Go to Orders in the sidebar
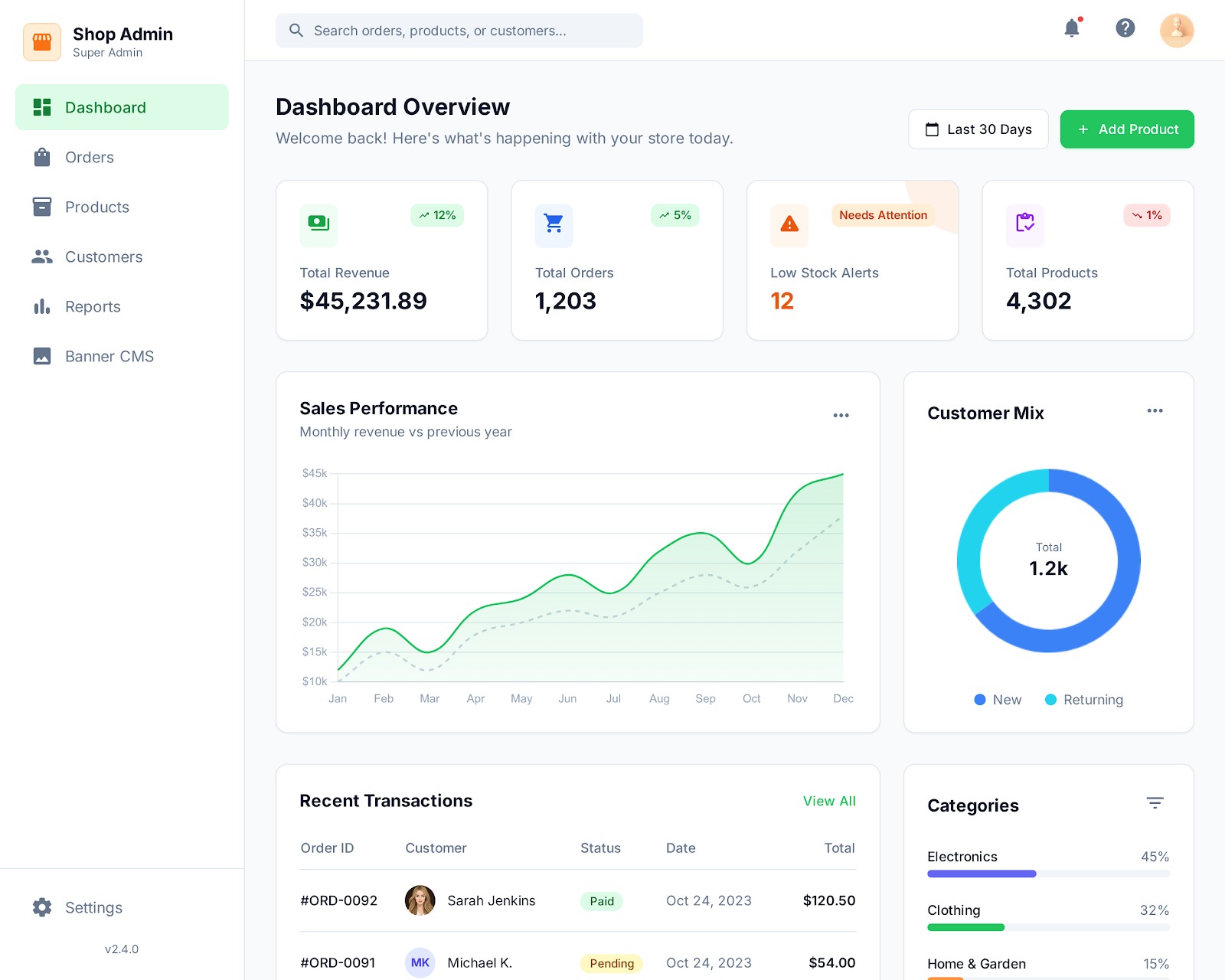1225x980 pixels. click(x=90, y=158)
